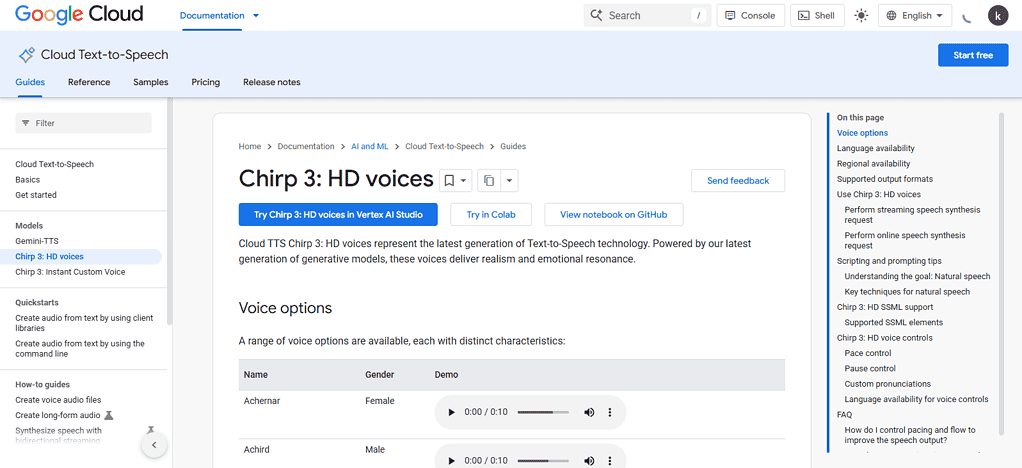Jump to Scripting and prompting tips
This screenshot has height=468, width=1022.
[x=889, y=261]
